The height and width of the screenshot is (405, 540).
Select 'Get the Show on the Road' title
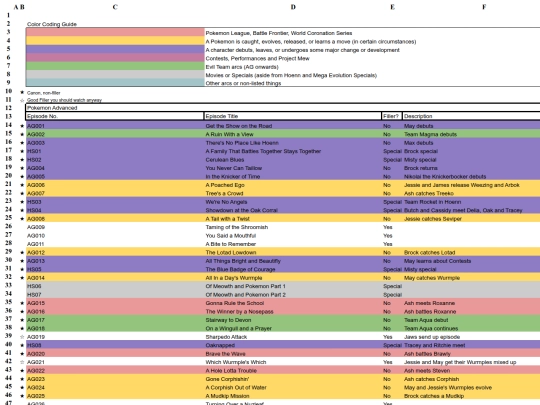293,126
